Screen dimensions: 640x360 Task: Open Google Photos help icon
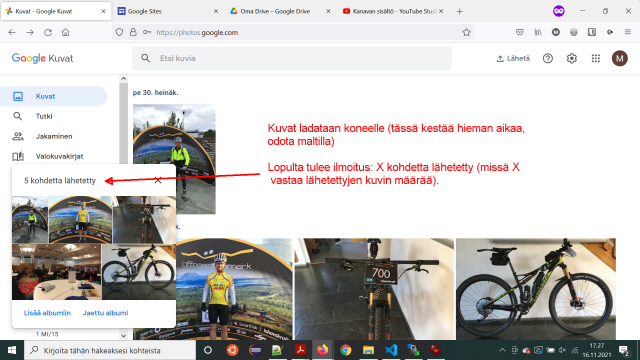coord(548,58)
